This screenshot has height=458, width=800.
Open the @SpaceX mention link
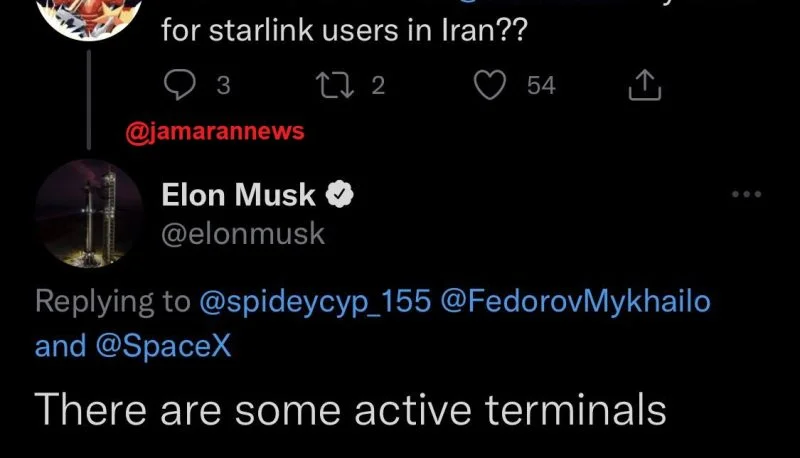point(163,346)
